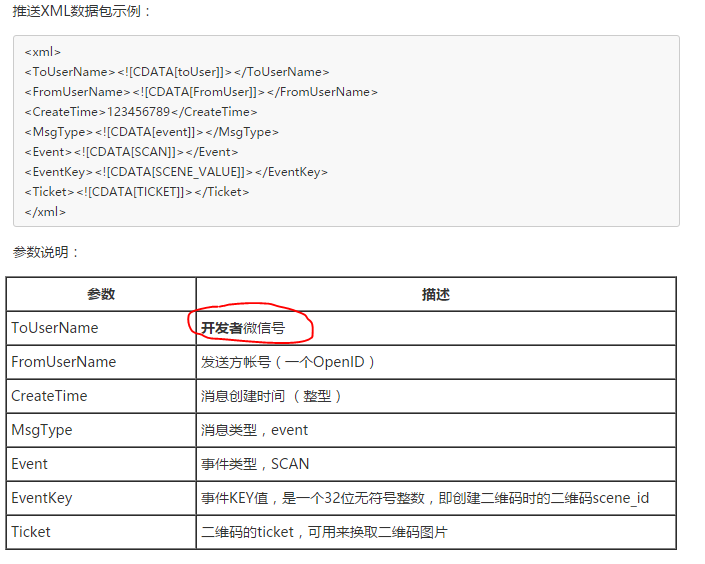705x564 pixels.
Task: Click the CreateTime table cell
Action: coord(101,396)
